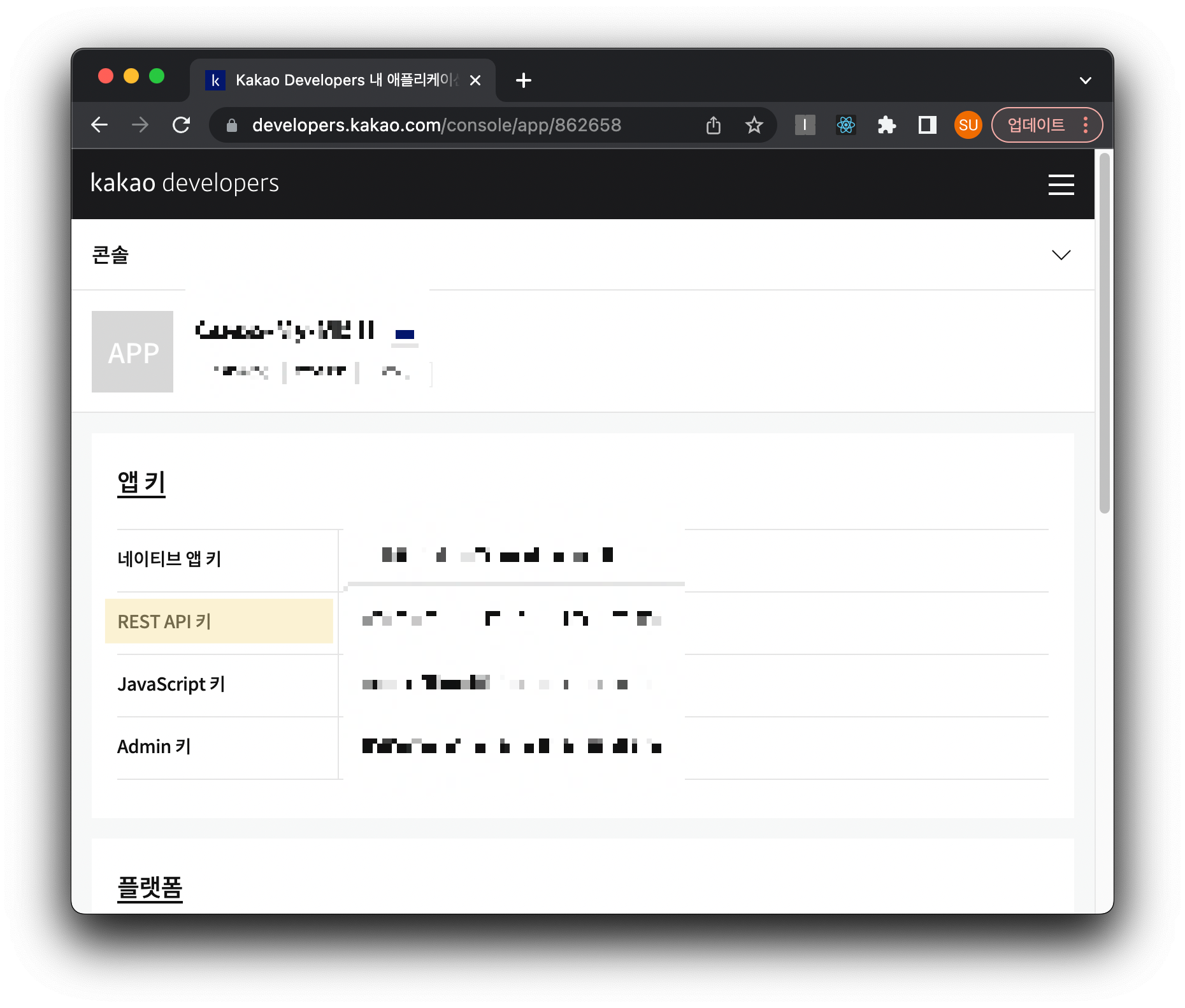Open the share page icon
1185x1008 pixels.
click(x=714, y=125)
